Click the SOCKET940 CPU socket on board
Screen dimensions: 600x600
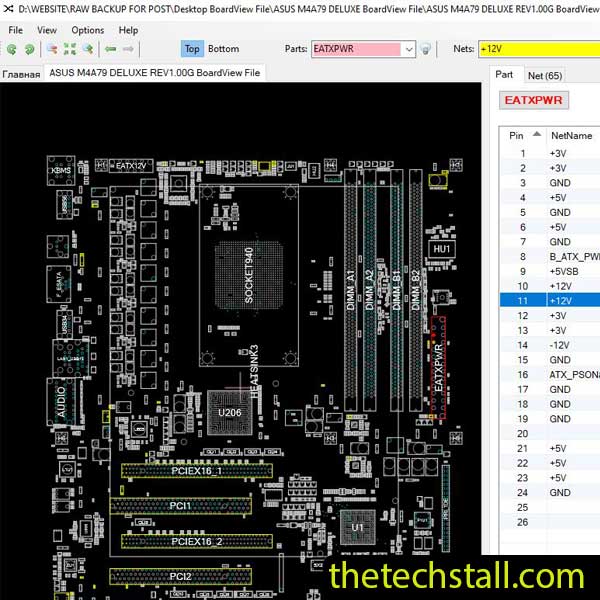point(249,275)
